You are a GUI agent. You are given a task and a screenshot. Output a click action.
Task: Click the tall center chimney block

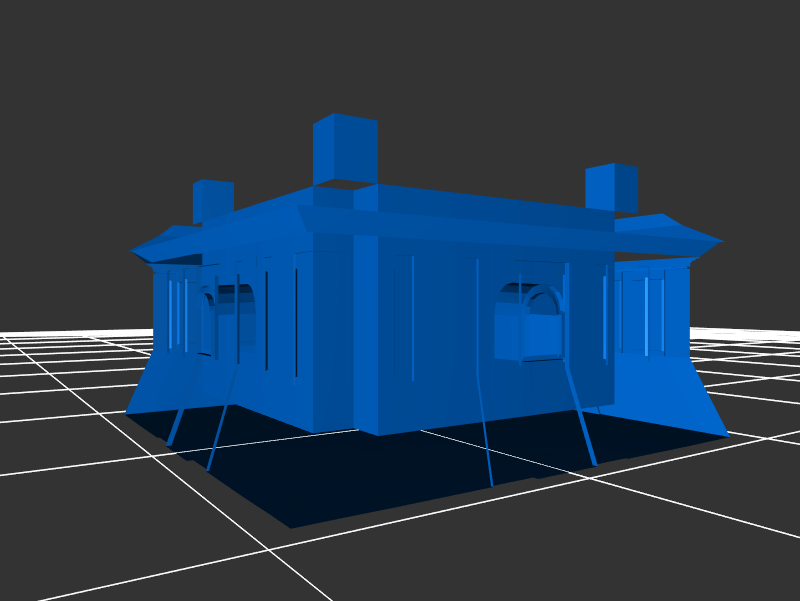point(345,150)
